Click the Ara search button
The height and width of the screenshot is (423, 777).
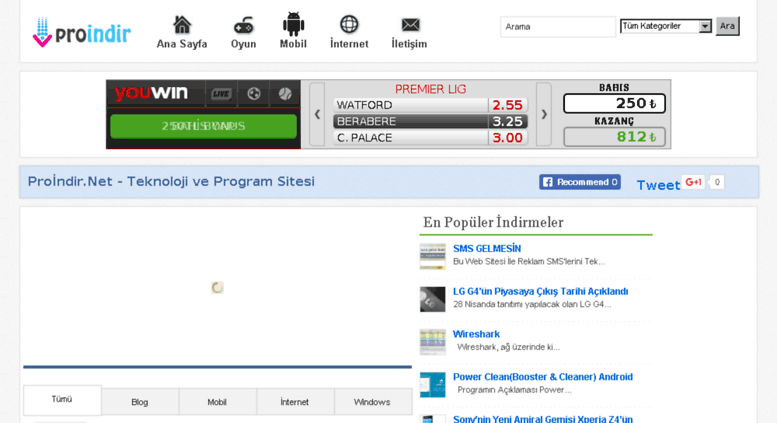[x=727, y=26]
